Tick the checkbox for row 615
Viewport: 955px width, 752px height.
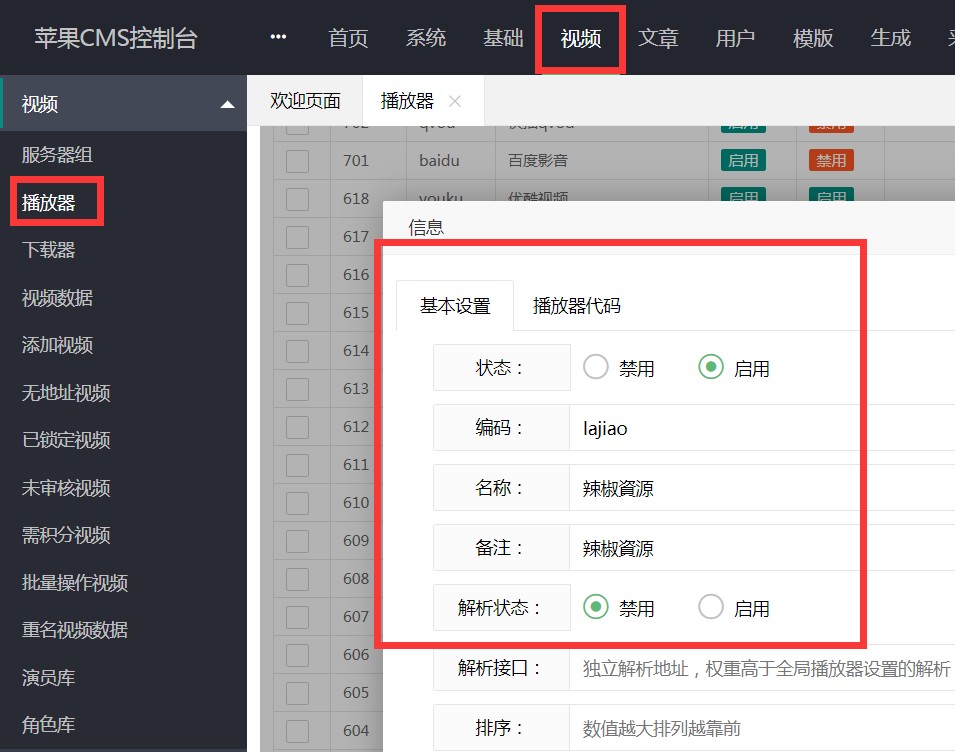click(x=297, y=313)
